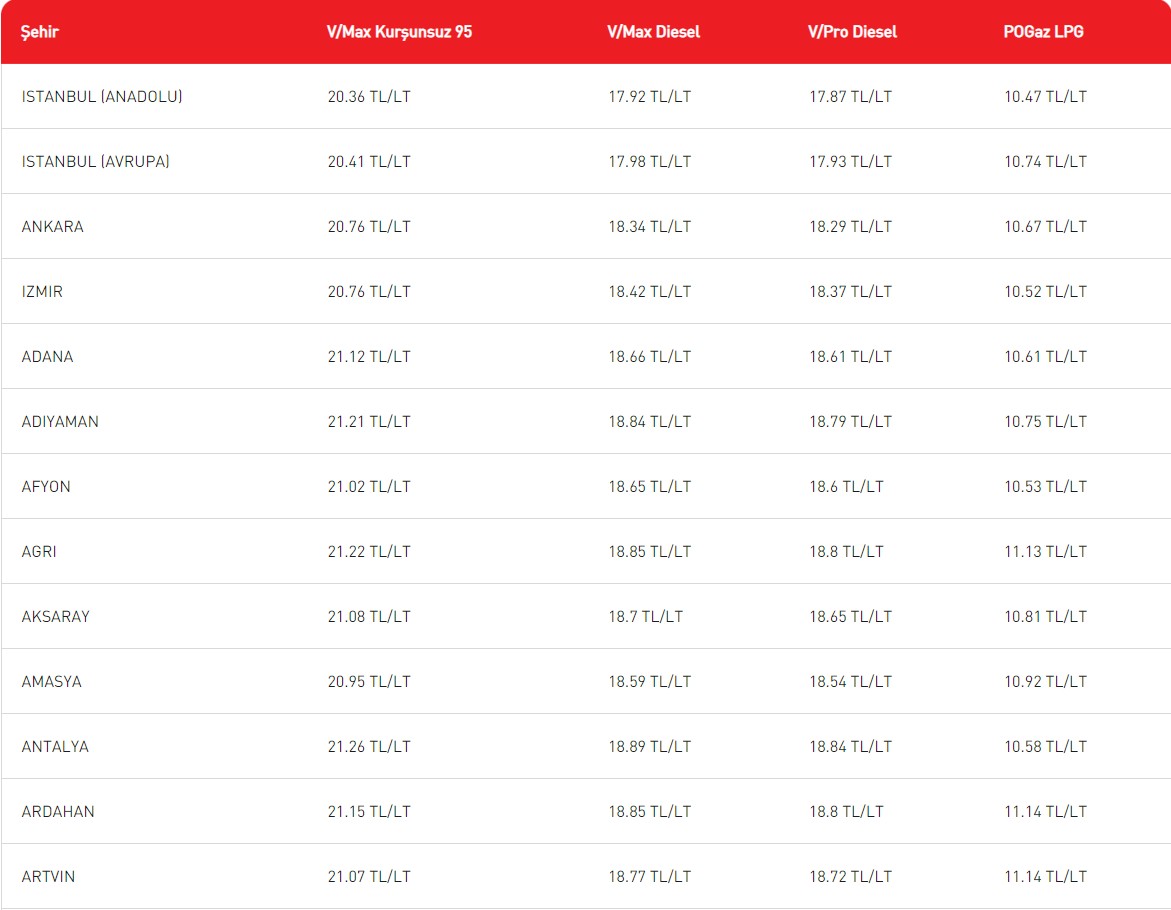Select the ISTANBUL (AVRUPA) row label
Viewport: 1171px width, 910px height.
click(x=96, y=162)
